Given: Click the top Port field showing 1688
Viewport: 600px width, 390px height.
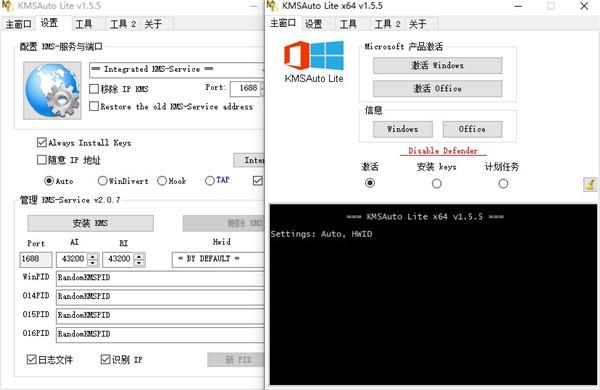Looking at the screenshot, I should click(x=245, y=88).
